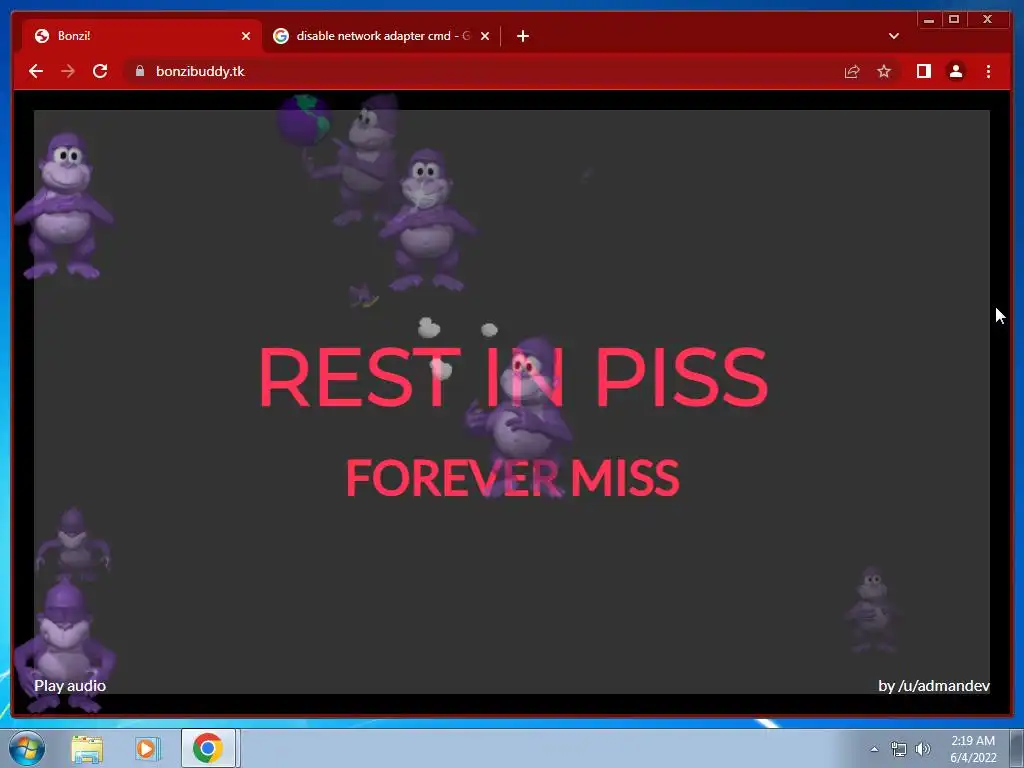Open a new tab
1024x768 pixels.
522,36
